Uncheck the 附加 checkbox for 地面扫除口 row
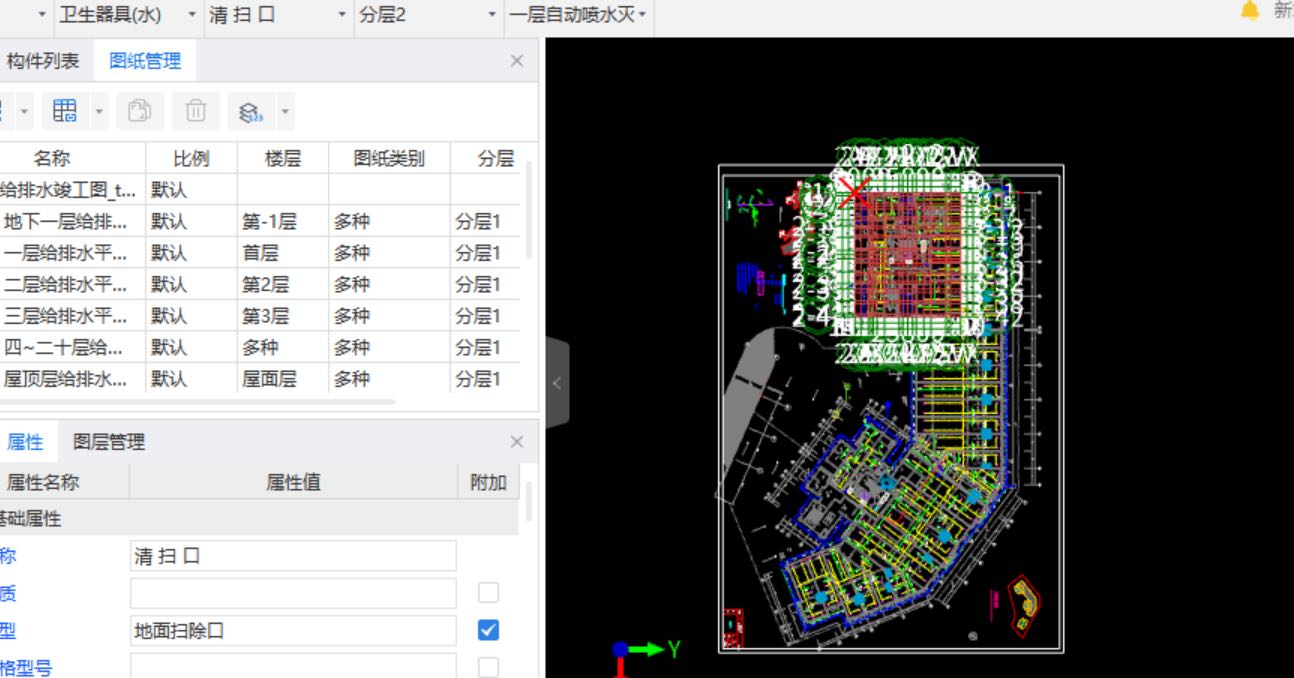The image size is (1294, 678). coord(488,630)
